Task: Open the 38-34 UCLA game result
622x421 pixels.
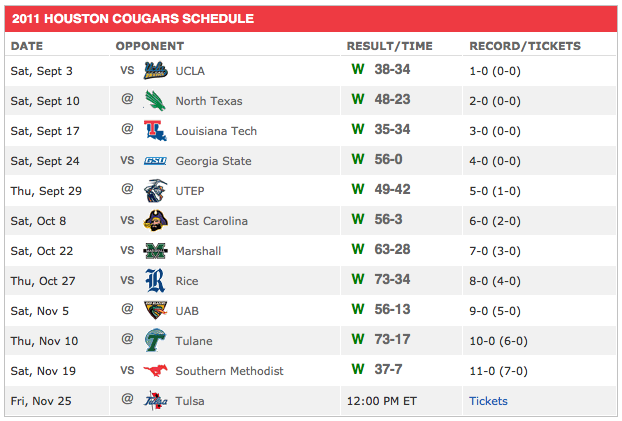Action: coord(393,71)
